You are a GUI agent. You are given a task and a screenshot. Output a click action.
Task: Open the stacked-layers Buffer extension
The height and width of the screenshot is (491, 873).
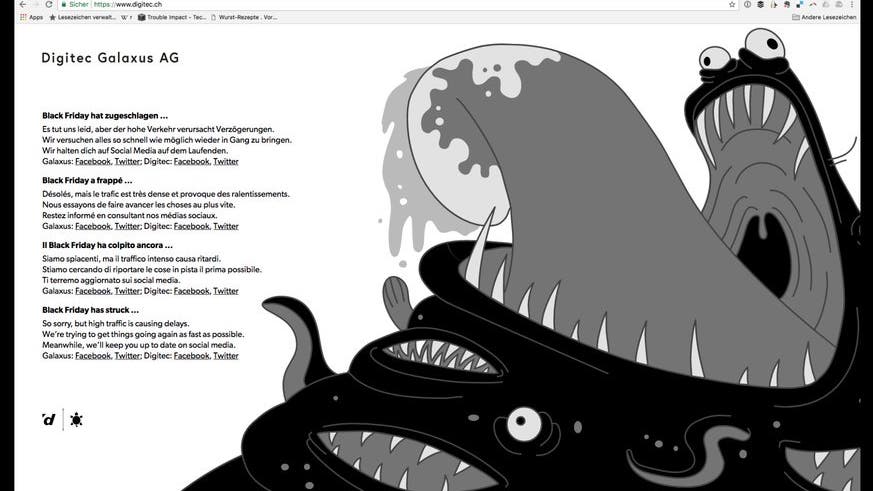761,4
